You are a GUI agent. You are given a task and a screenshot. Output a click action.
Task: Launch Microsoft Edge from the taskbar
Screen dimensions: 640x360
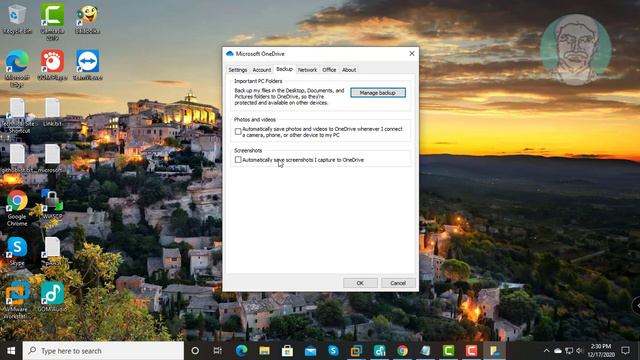click(241, 351)
